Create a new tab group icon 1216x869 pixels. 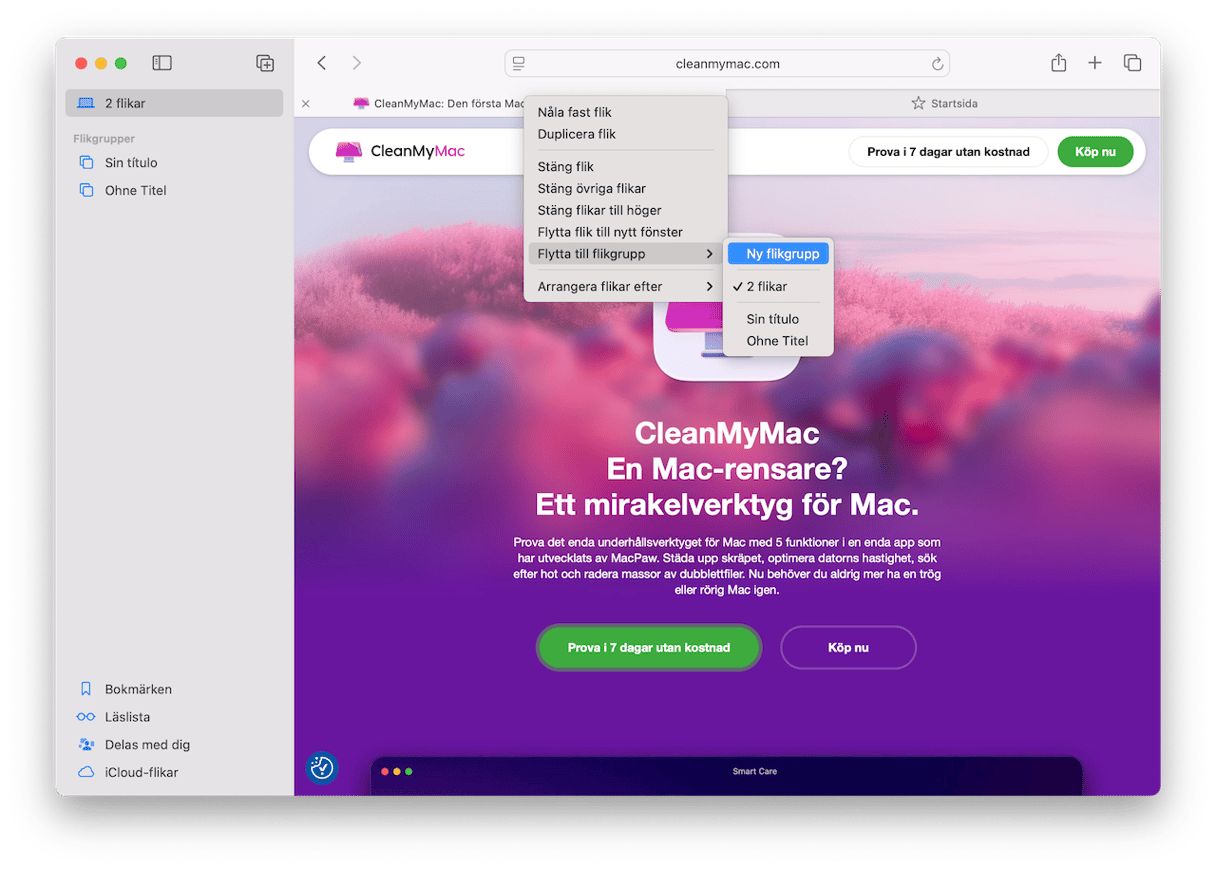click(x=265, y=63)
